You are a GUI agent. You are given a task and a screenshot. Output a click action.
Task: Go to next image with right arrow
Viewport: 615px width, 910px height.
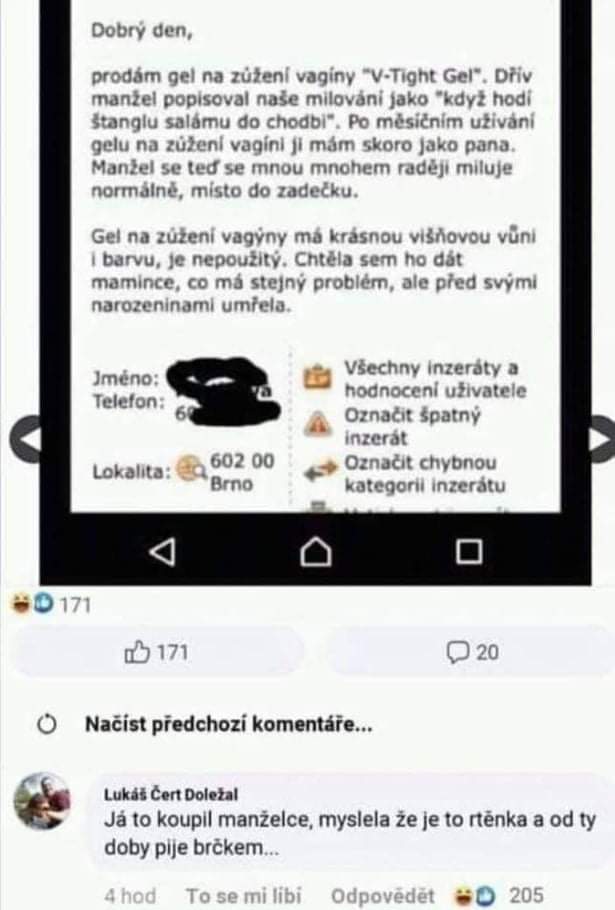tap(602, 439)
